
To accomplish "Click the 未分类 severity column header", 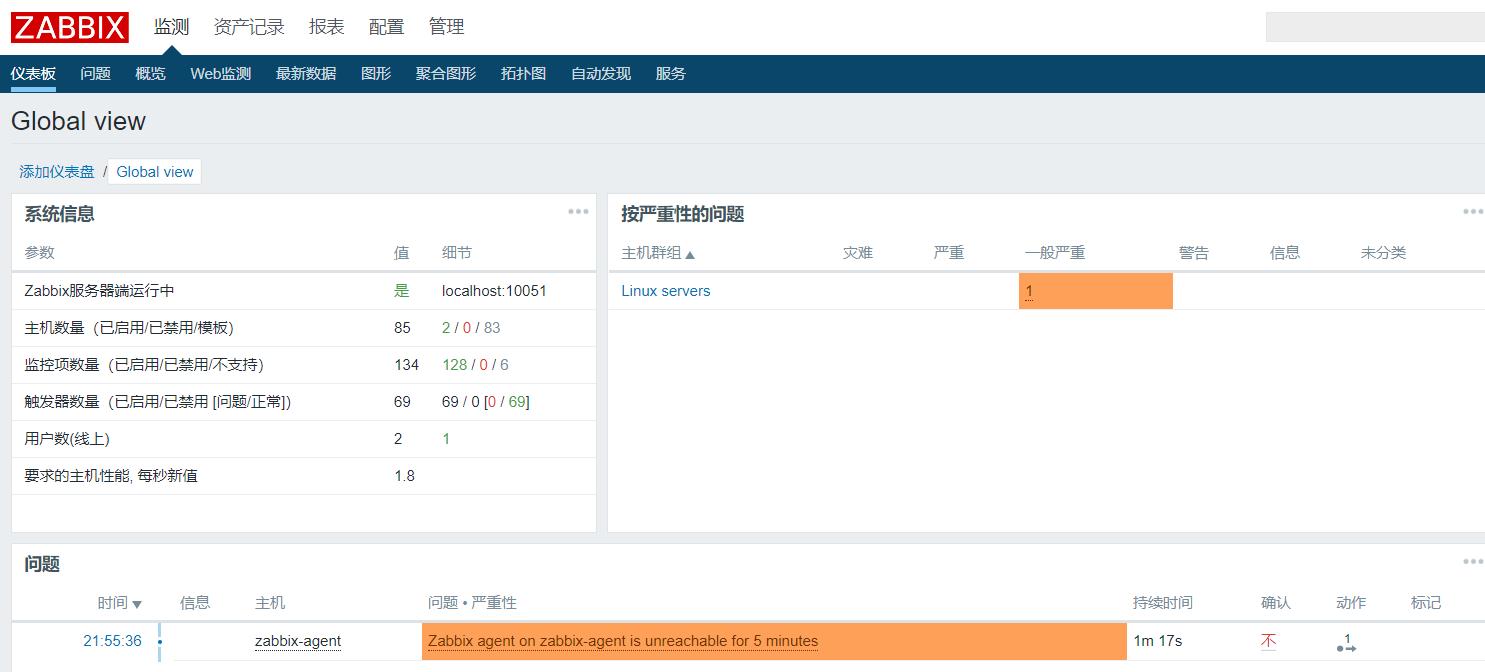I will [x=1383, y=253].
